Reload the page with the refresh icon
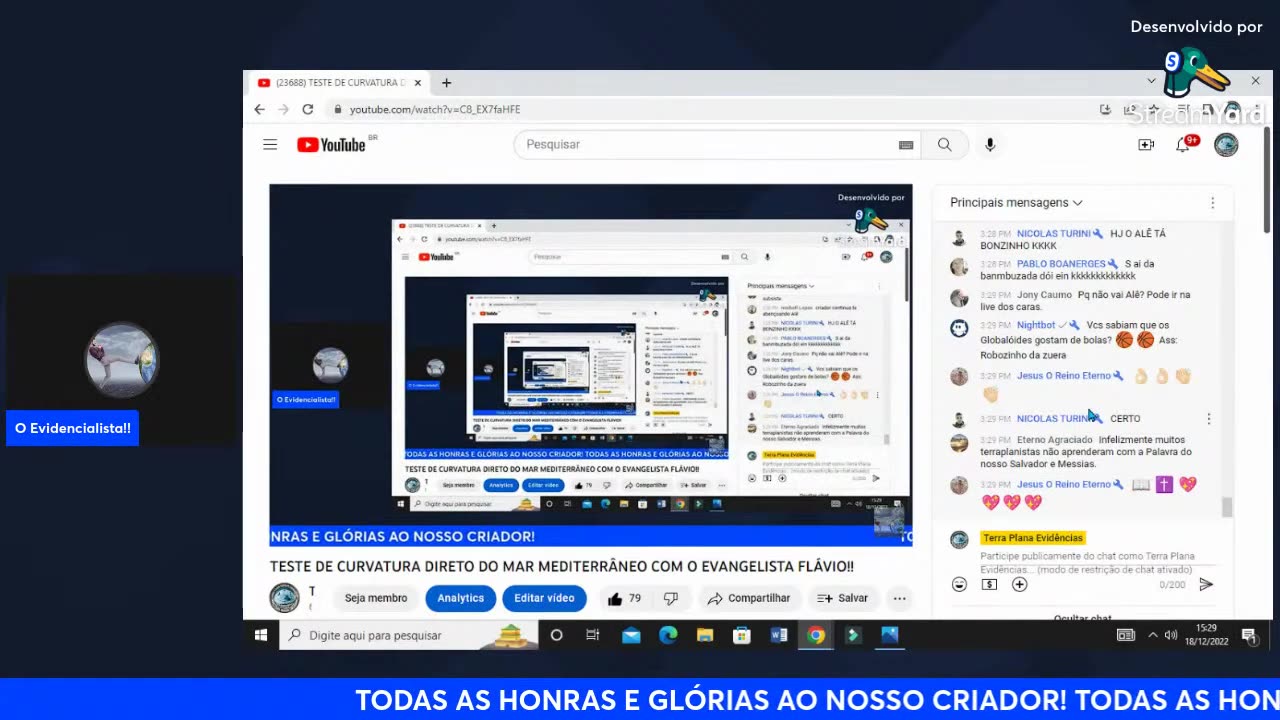Image resolution: width=1280 pixels, height=720 pixels. pos(308,109)
